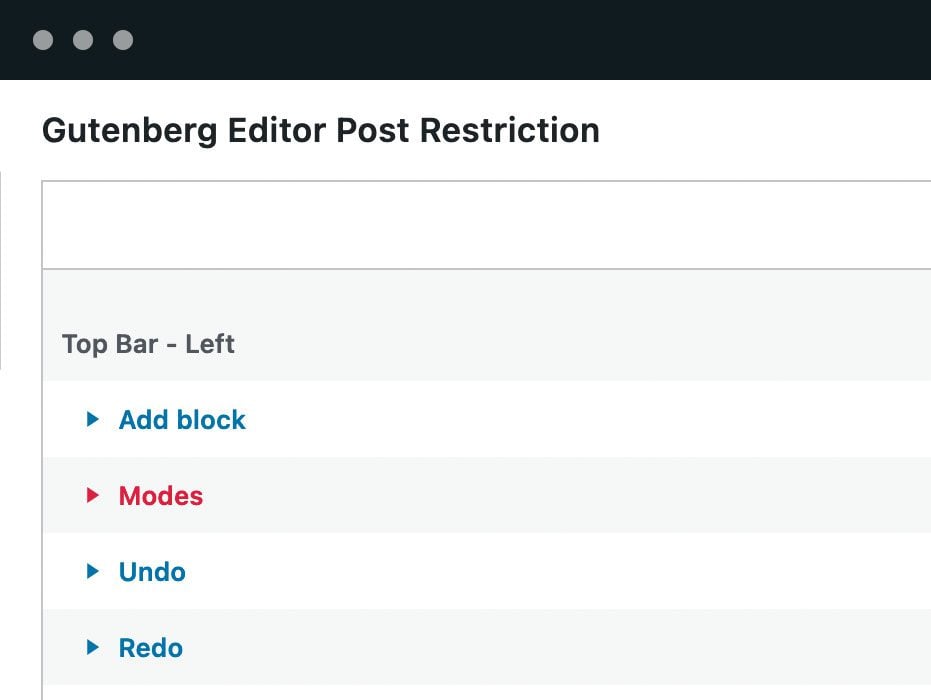Click the middle gray window dot

pos(83,40)
